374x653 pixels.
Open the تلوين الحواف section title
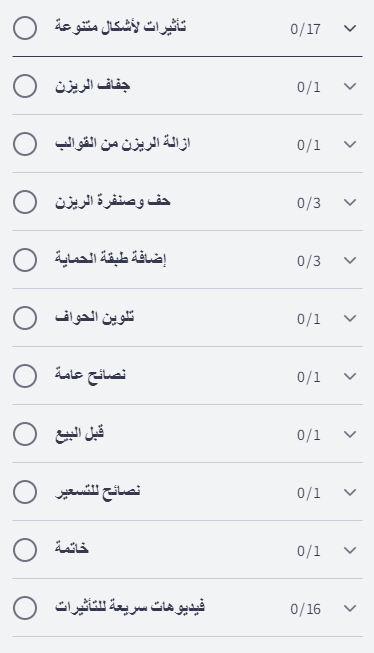95,317
